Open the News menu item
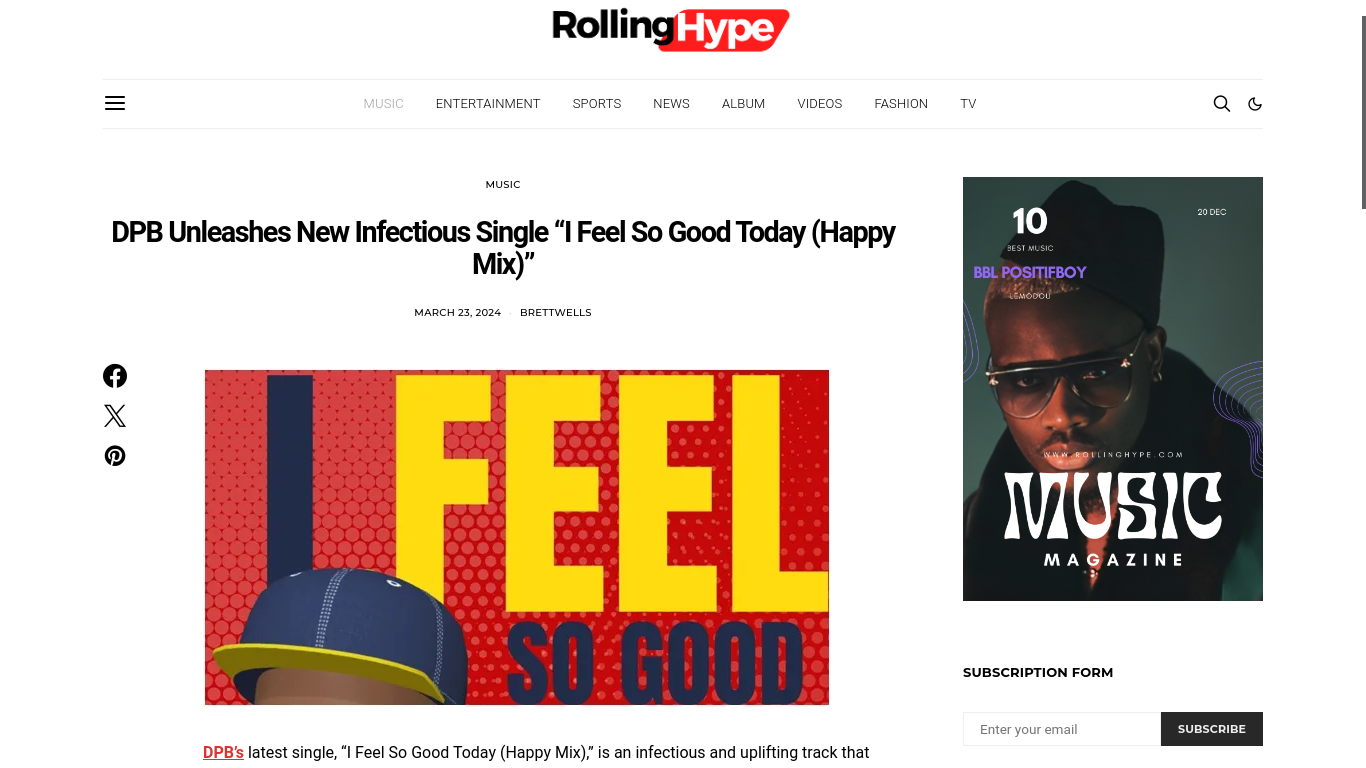Image resolution: width=1366 pixels, height=768 pixels. [x=671, y=104]
